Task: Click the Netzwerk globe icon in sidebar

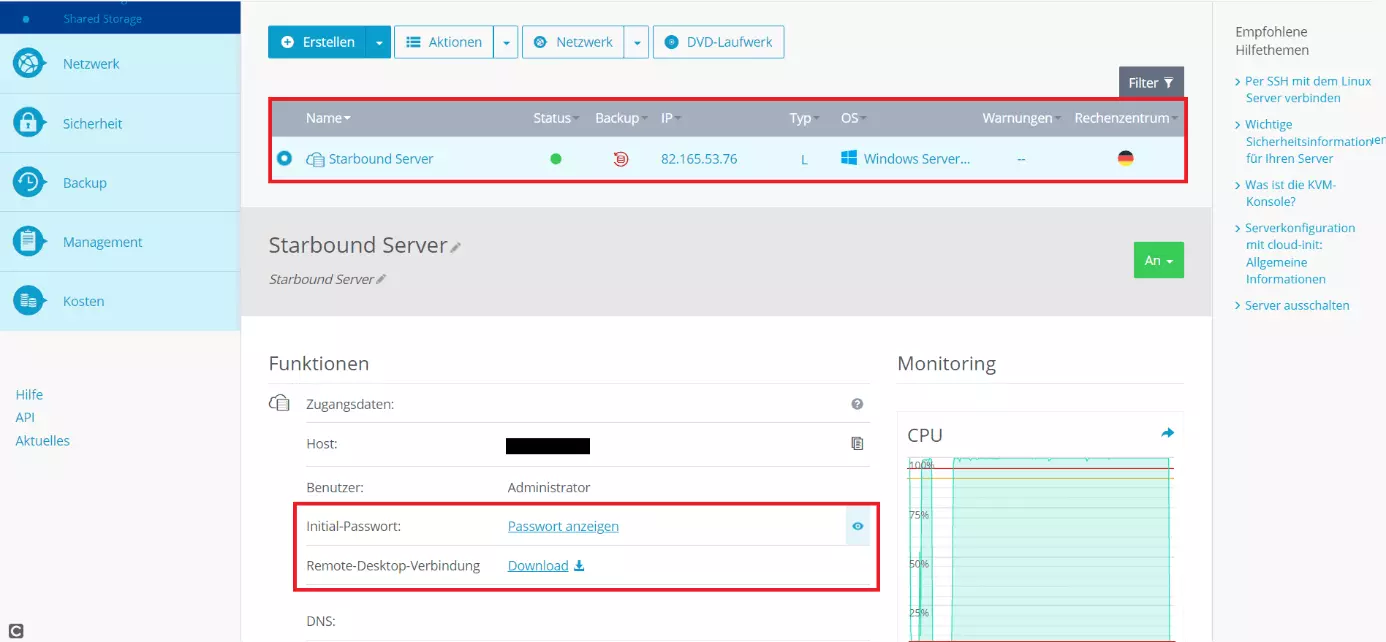Action: click(29, 64)
